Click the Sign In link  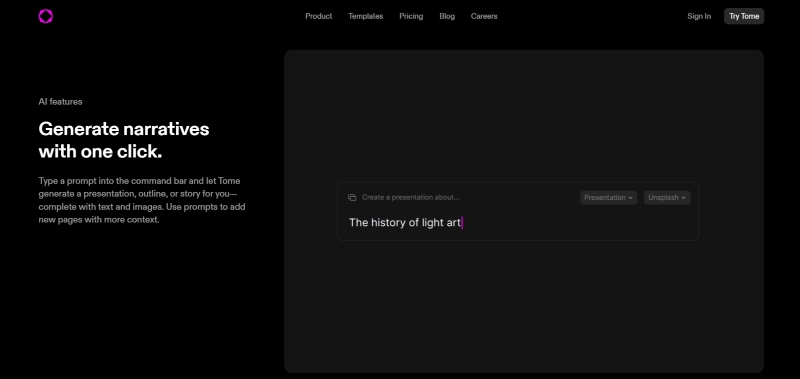click(698, 16)
